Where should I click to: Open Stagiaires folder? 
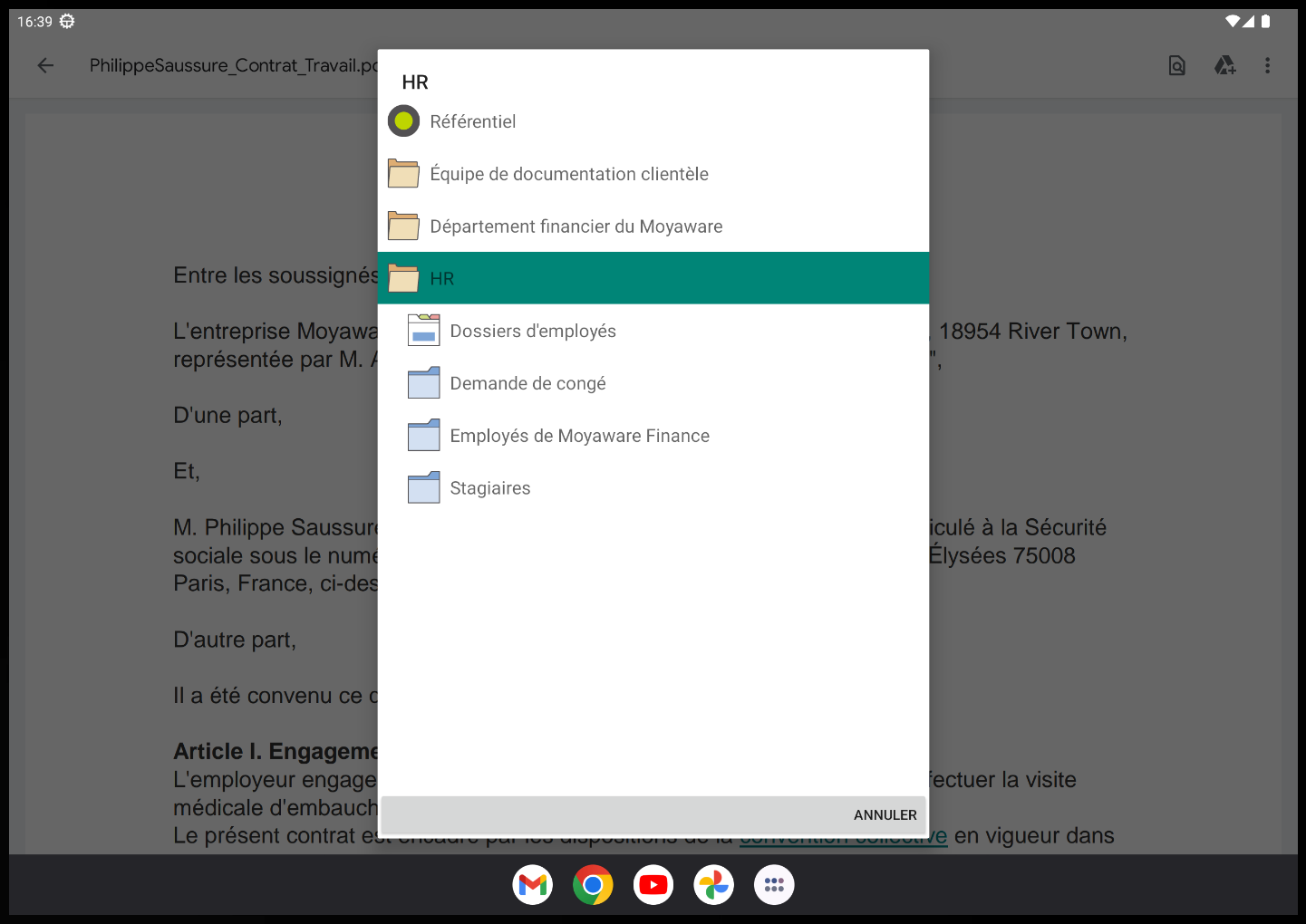(x=653, y=488)
